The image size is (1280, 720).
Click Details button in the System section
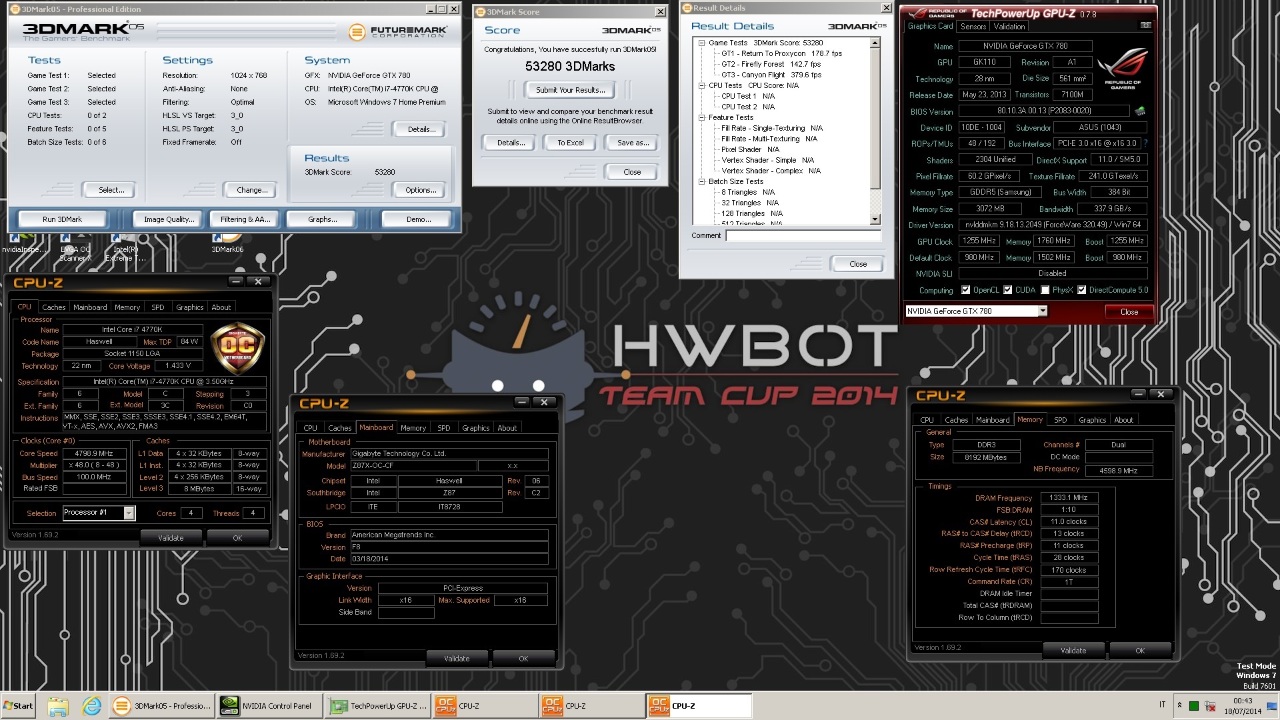(x=419, y=129)
